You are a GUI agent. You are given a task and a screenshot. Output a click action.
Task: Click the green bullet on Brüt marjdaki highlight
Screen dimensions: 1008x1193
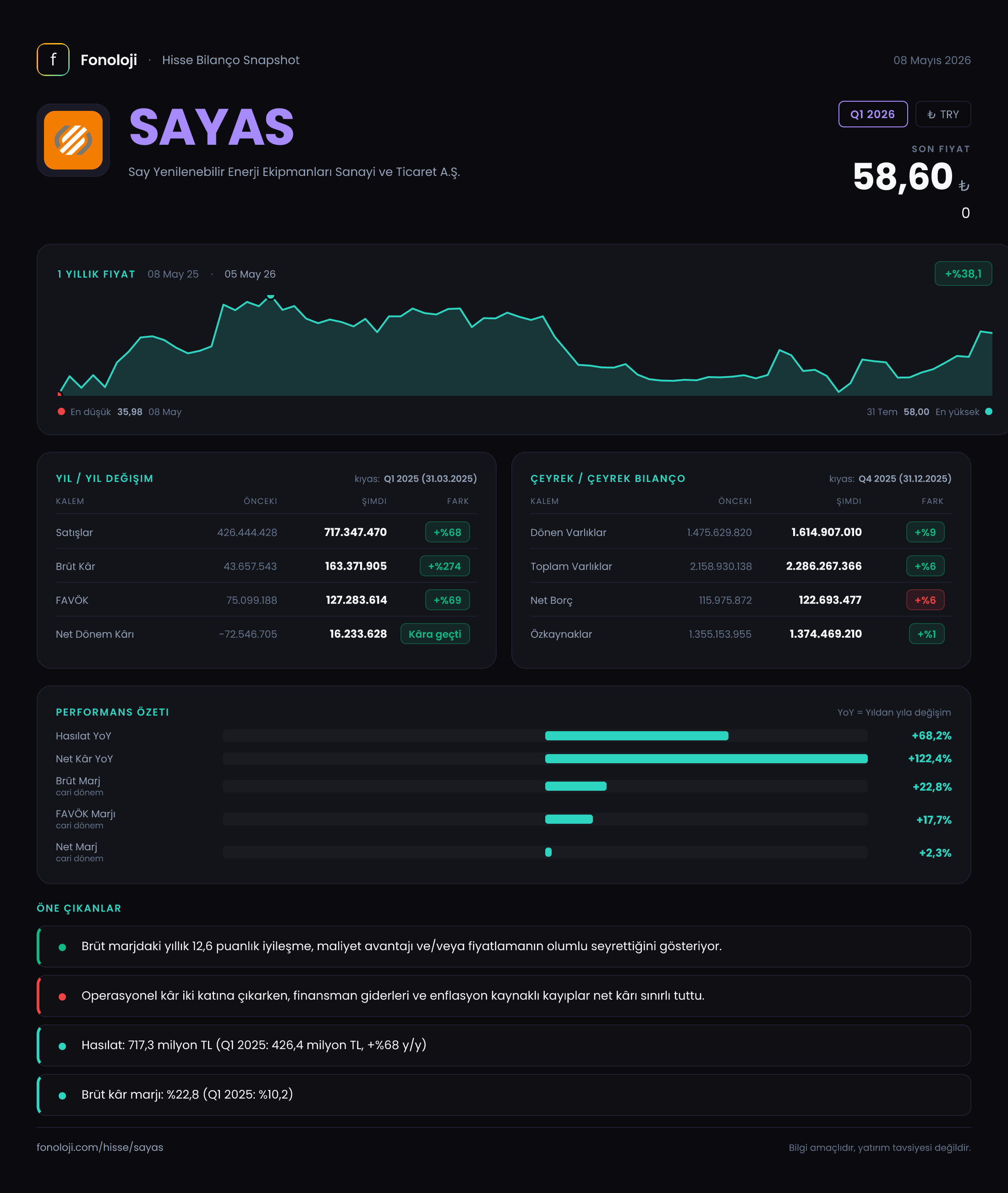tap(62, 947)
